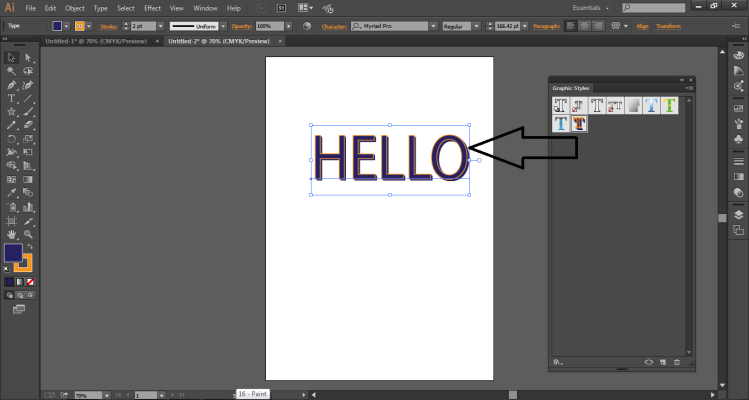Toggle align right paragraph button
The height and width of the screenshot is (400, 749).
coord(597,26)
